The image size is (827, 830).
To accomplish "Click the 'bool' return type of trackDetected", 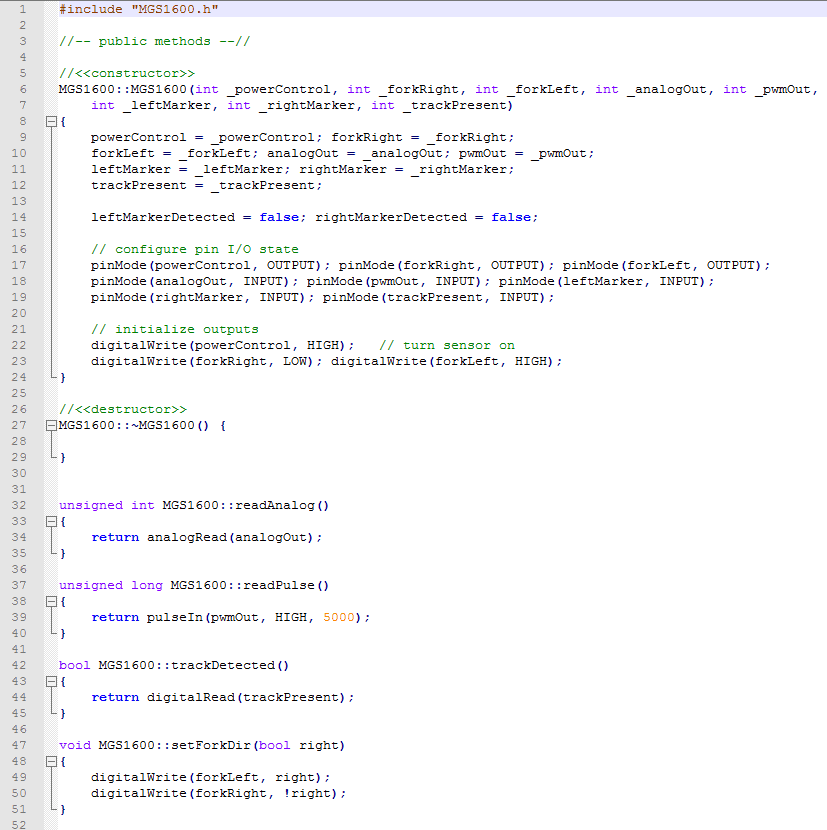I will click(x=75, y=665).
